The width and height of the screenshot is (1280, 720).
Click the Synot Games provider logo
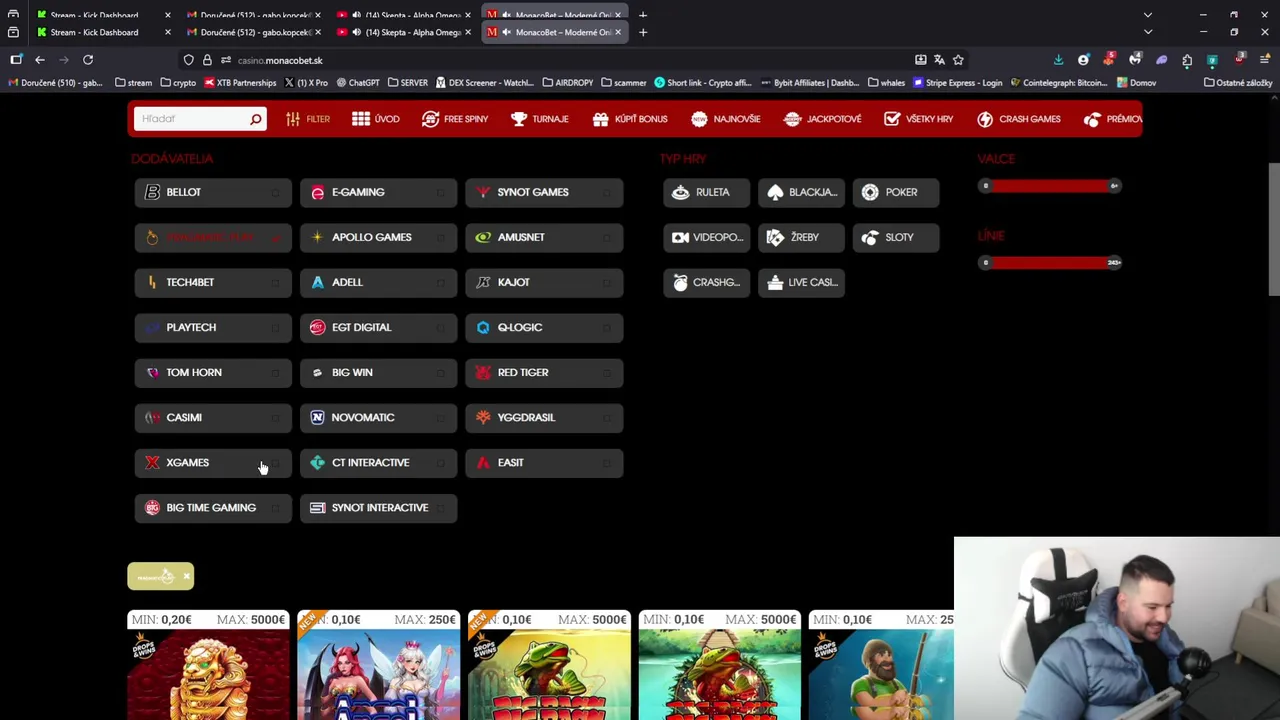pos(483,192)
